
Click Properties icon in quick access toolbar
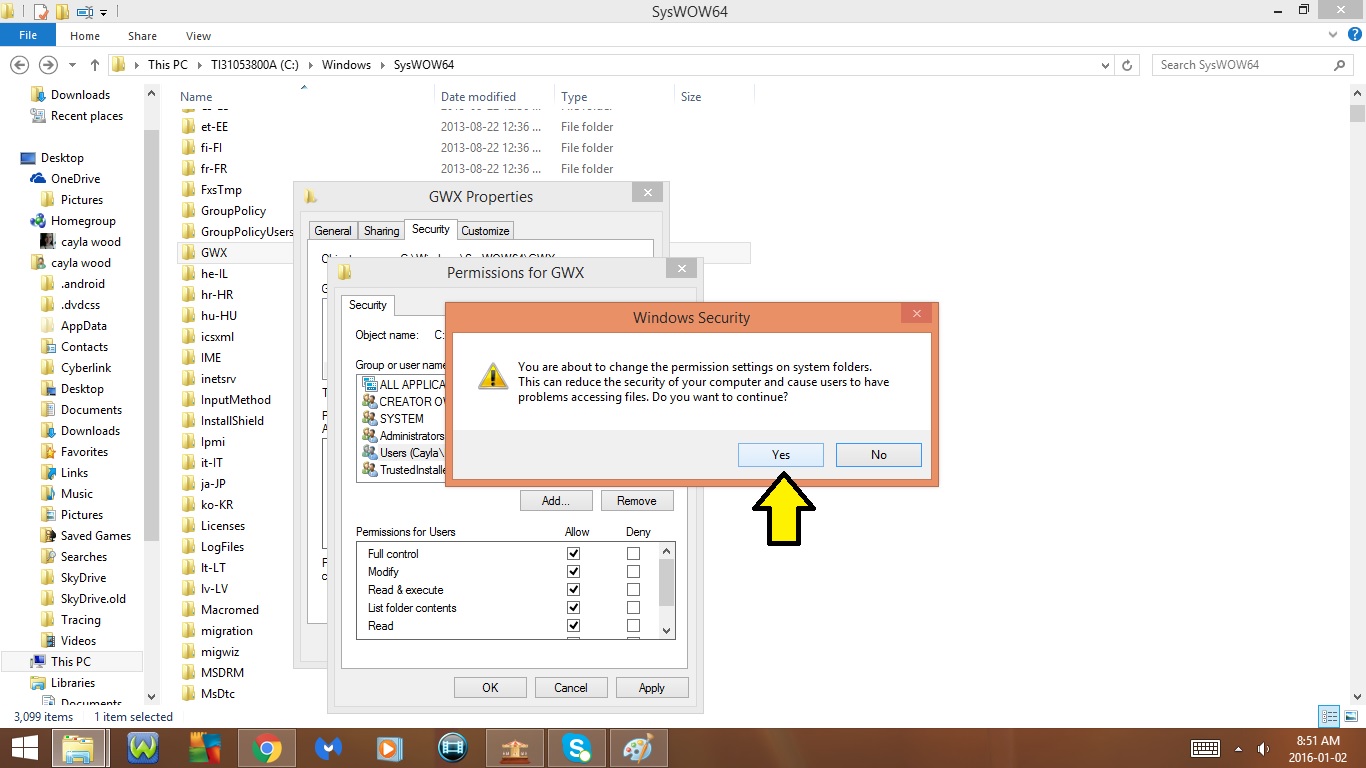41,12
